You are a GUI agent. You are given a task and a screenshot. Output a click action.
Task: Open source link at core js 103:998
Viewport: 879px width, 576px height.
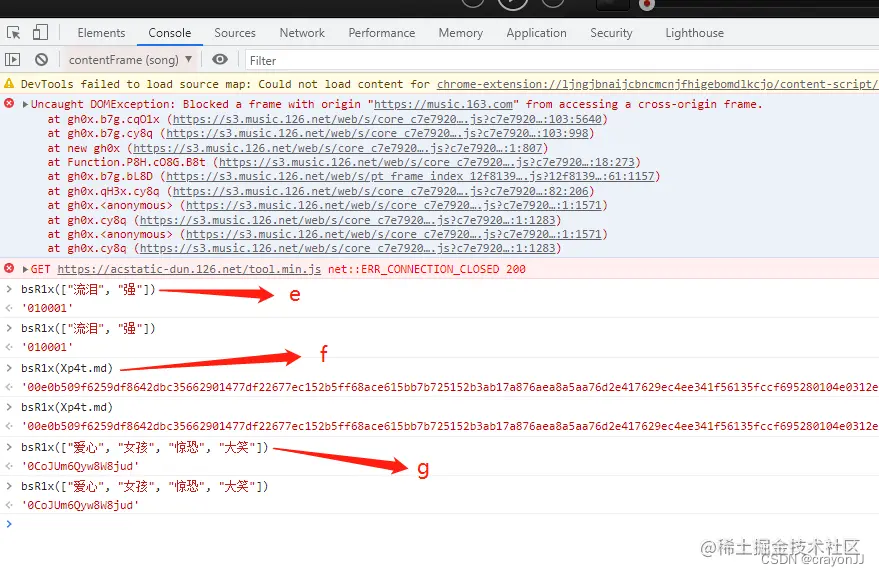(377, 133)
